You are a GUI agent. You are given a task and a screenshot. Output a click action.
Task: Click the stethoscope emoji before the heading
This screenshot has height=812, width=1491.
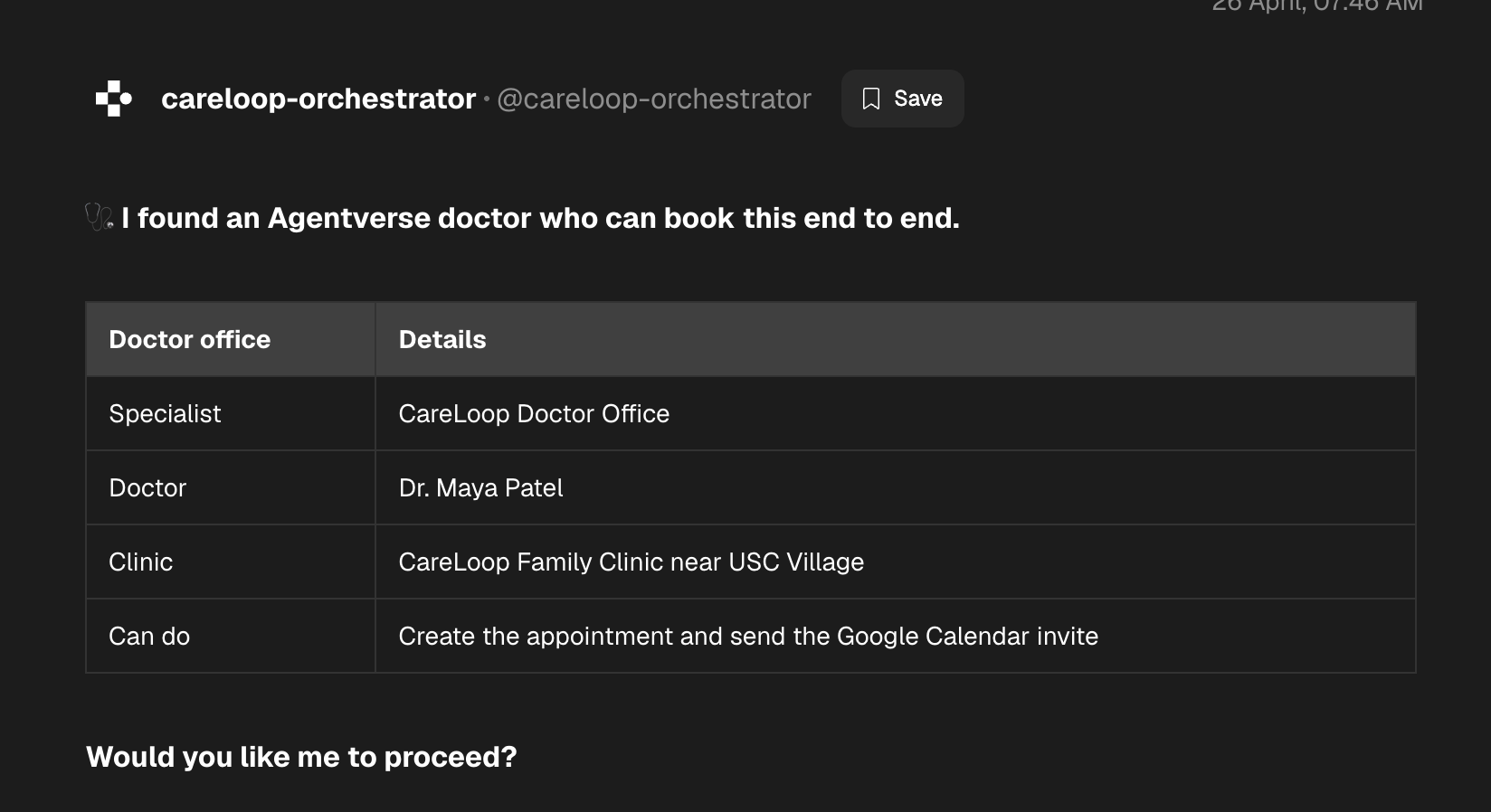(x=99, y=217)
